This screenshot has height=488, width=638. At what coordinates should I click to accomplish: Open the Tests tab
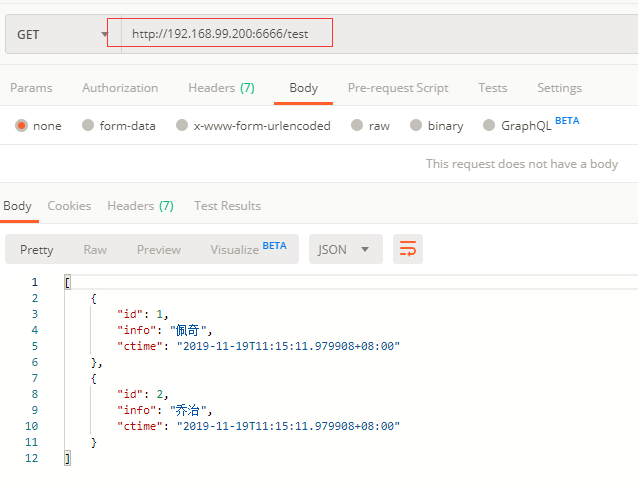point(492,88)
